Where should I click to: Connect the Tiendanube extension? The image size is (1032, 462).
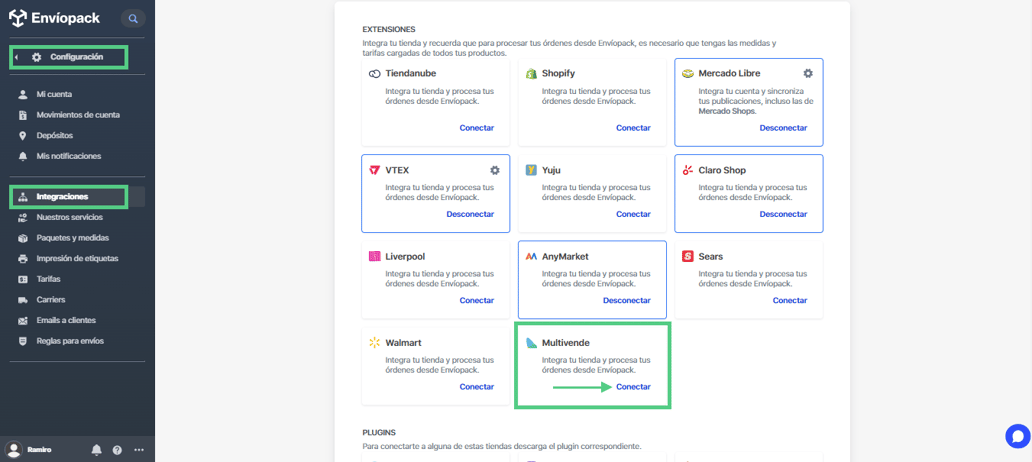(477, 128)
